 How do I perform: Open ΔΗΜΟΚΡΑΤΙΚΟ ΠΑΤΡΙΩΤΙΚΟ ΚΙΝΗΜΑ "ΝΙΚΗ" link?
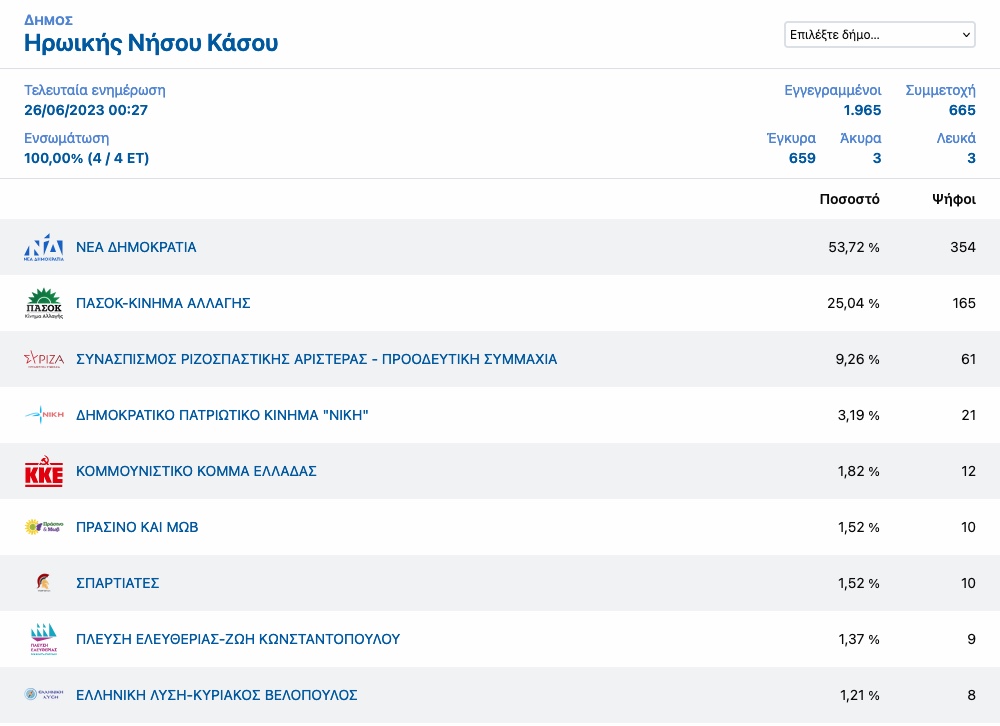pyautogui.click(x=222, y=415)
